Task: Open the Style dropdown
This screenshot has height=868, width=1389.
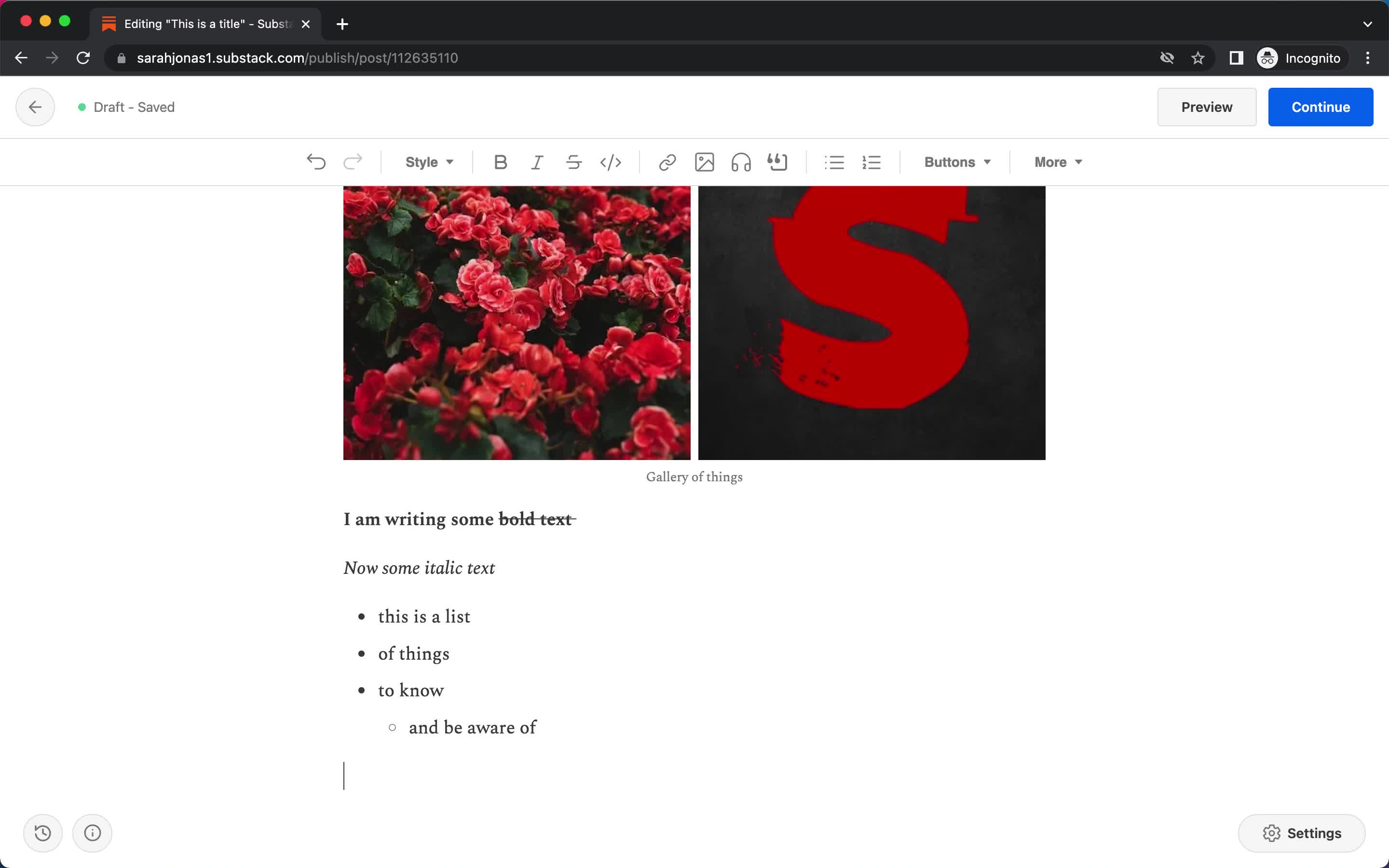Action: (429, 162)
